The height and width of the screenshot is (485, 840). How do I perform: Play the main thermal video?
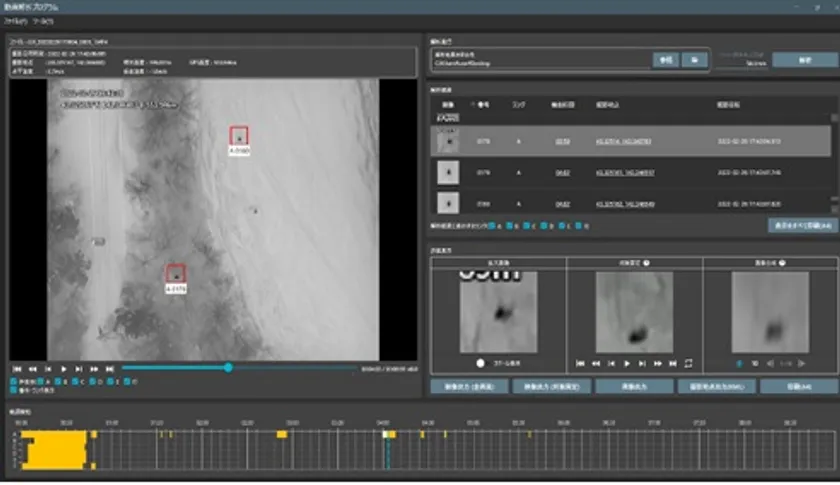[x=63, y=368]
